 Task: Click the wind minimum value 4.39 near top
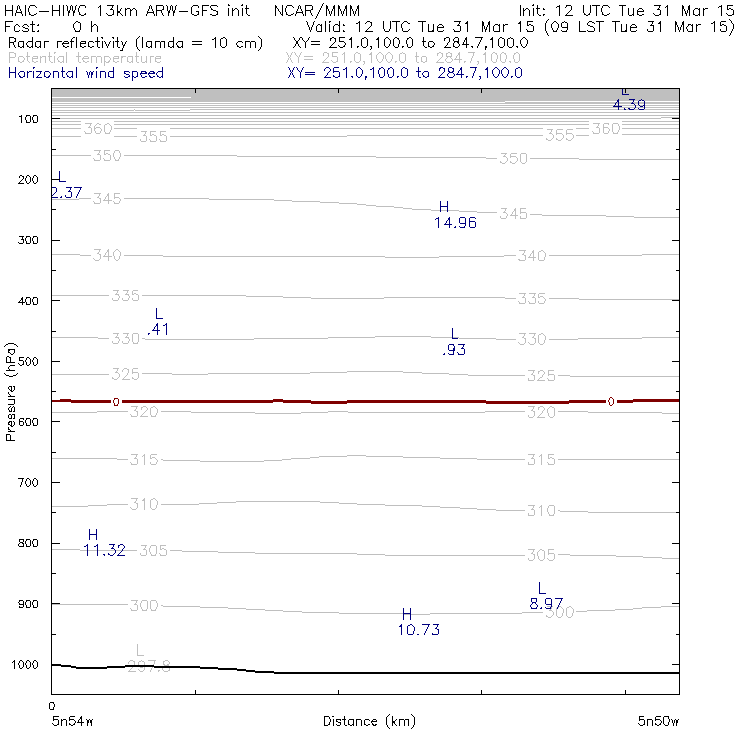[629, 104]
